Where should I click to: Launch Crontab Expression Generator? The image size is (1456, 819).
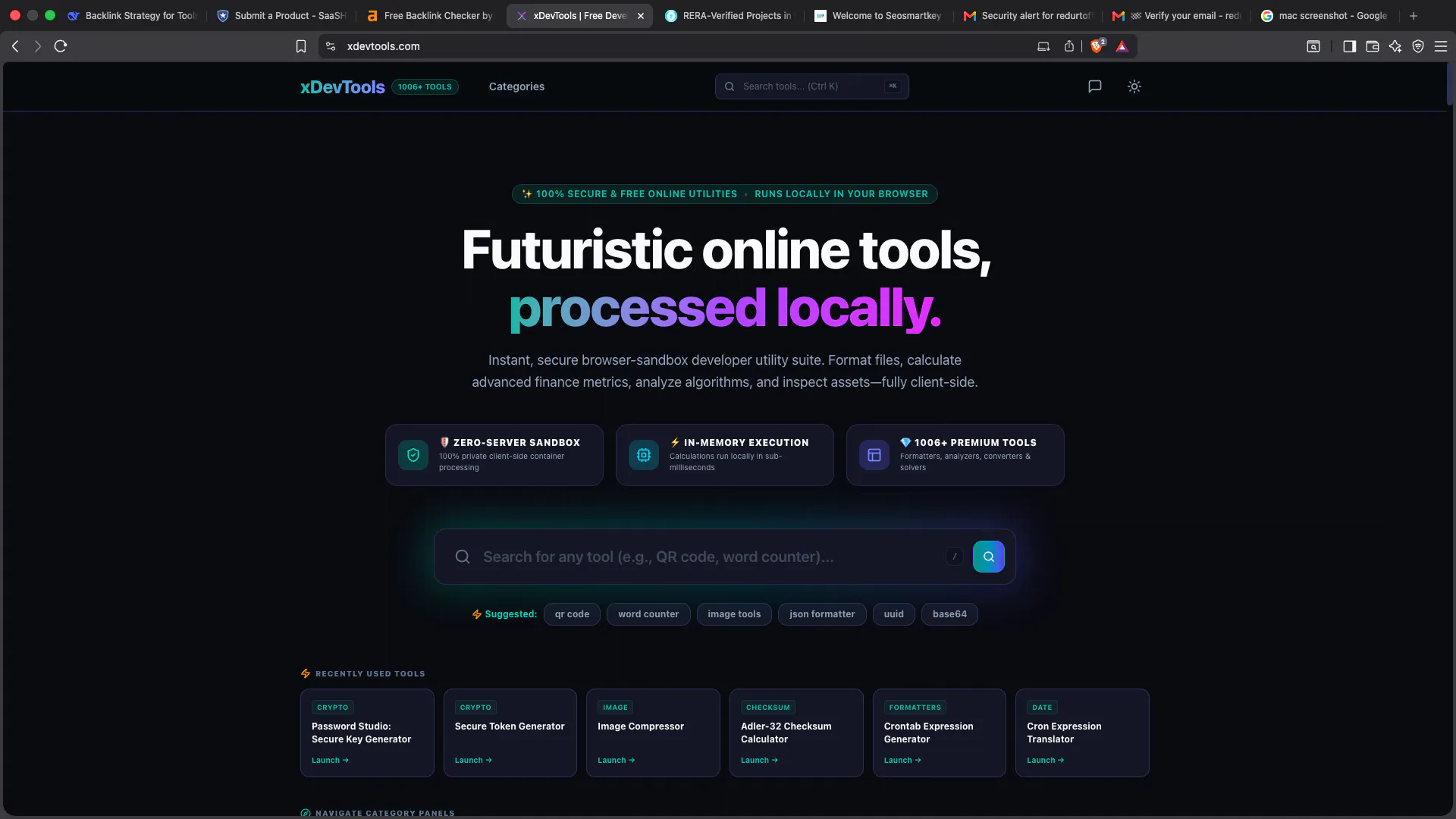(x=902, y=760)
